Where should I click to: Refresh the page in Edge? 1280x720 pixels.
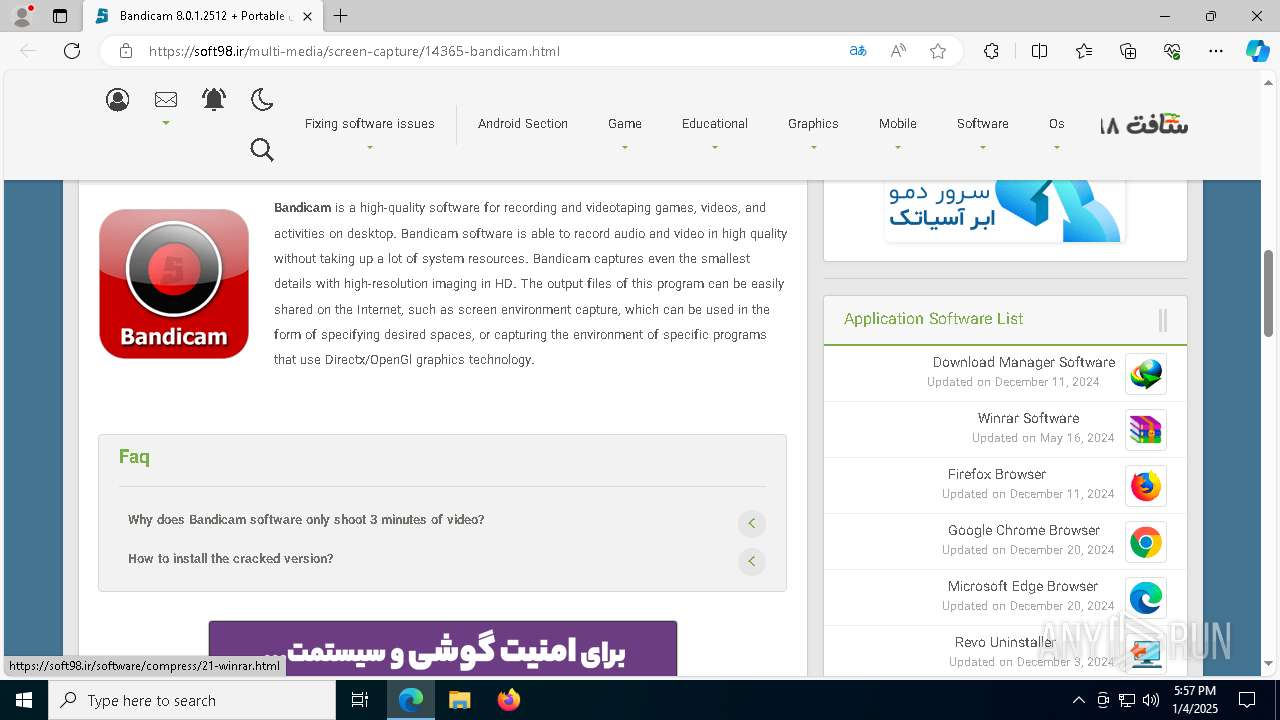click(72, 51)
